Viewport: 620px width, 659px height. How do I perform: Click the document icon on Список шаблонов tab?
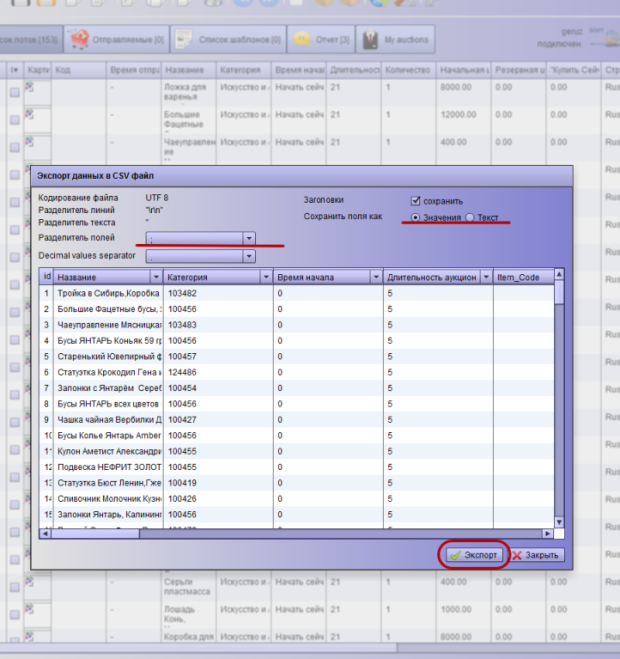(x=183, y=39)
